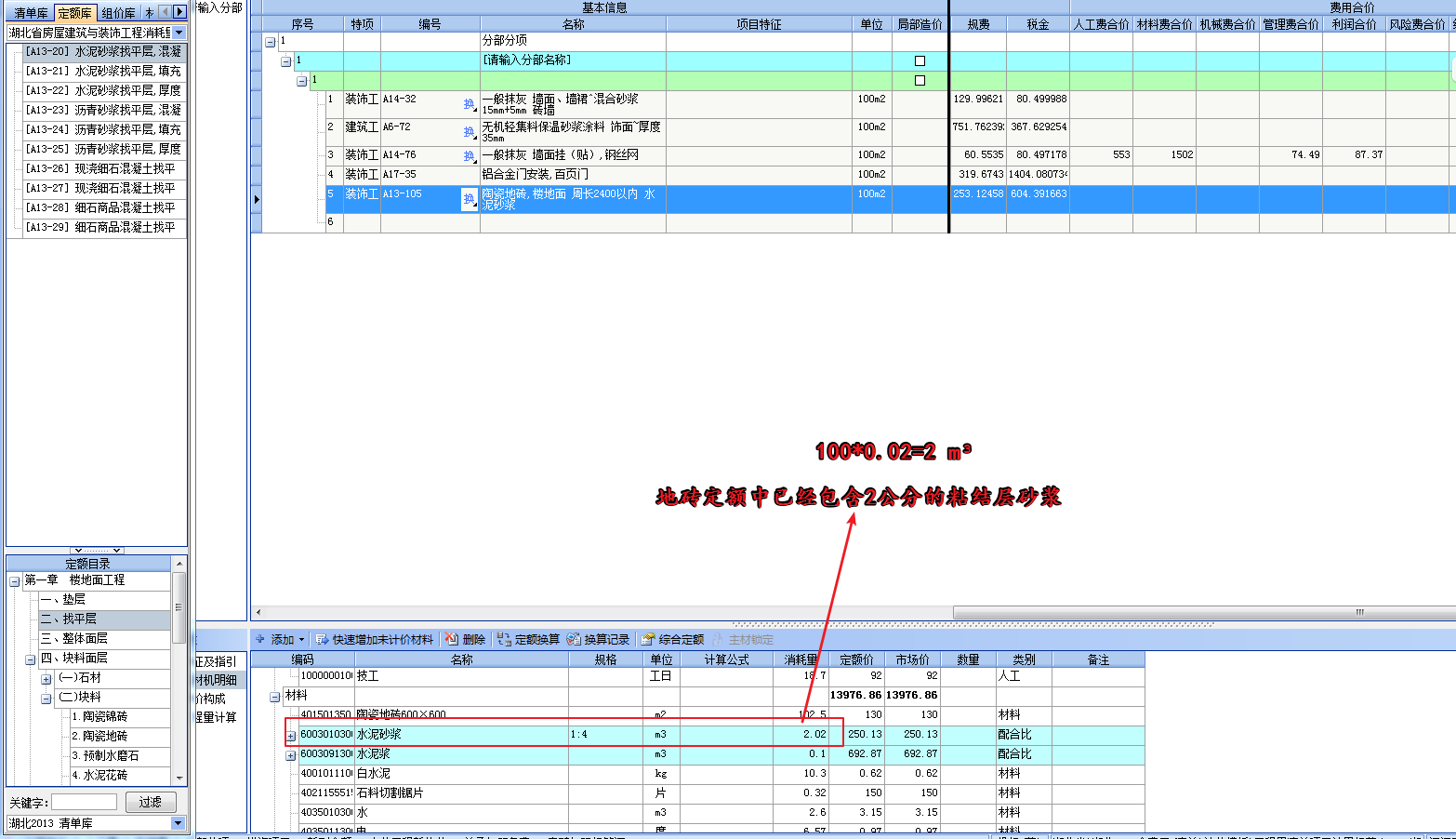Select quota [A13-26] 现浇细石混凝土找平

click(103, 168)
